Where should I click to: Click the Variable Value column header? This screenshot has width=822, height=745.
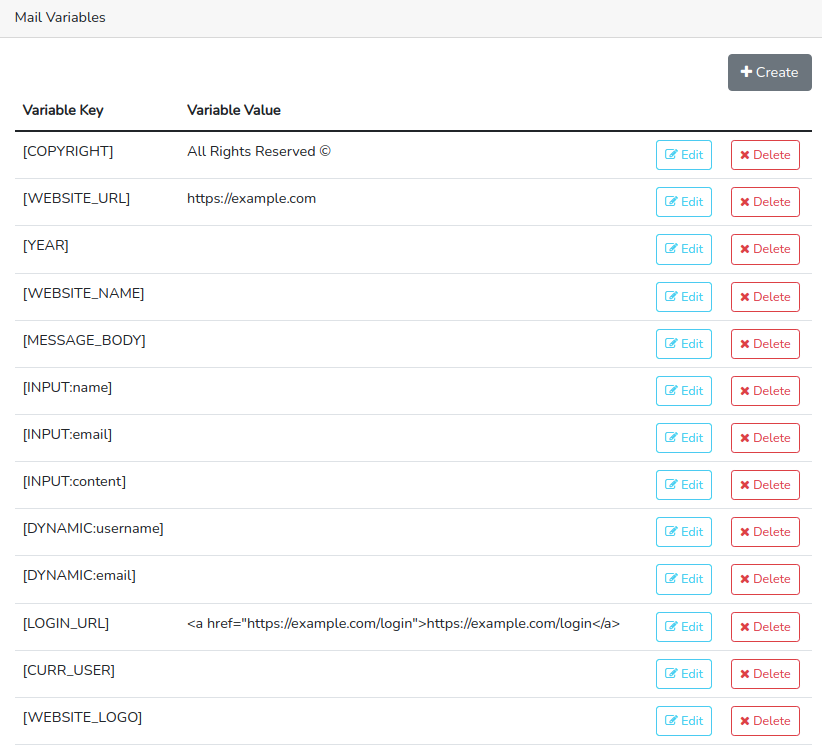point(233,110)
